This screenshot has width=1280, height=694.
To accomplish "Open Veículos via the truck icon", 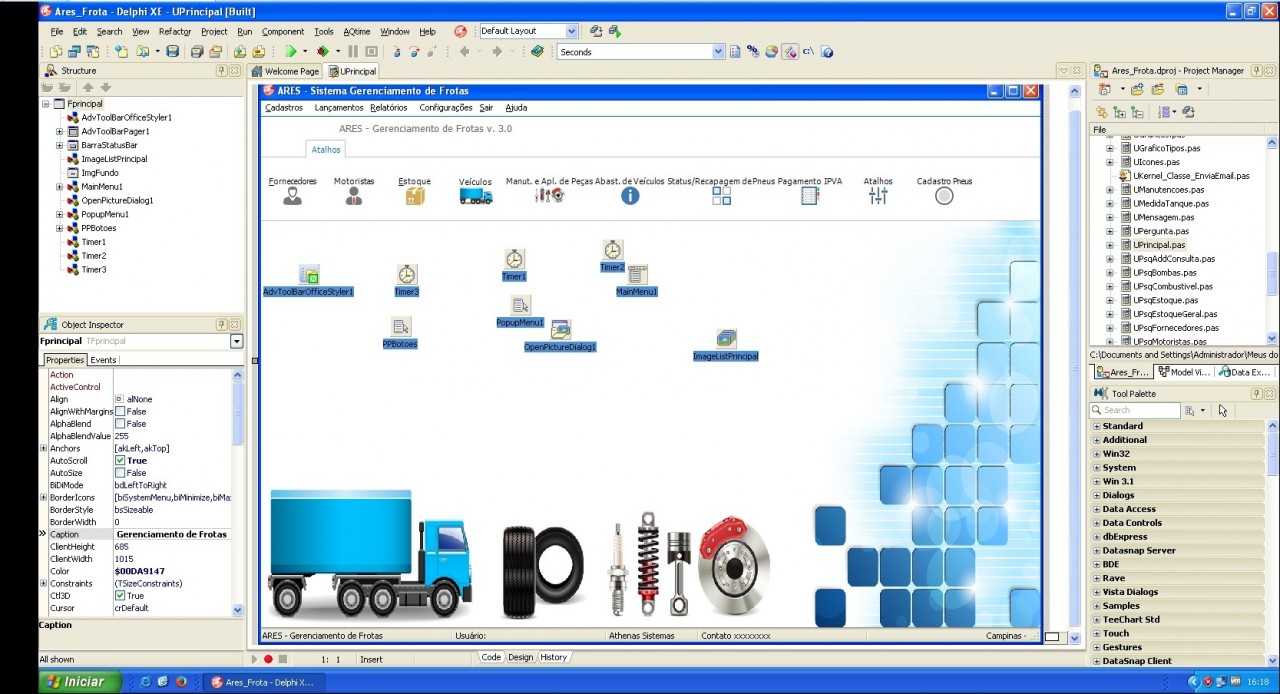I will tap(475, 194).
